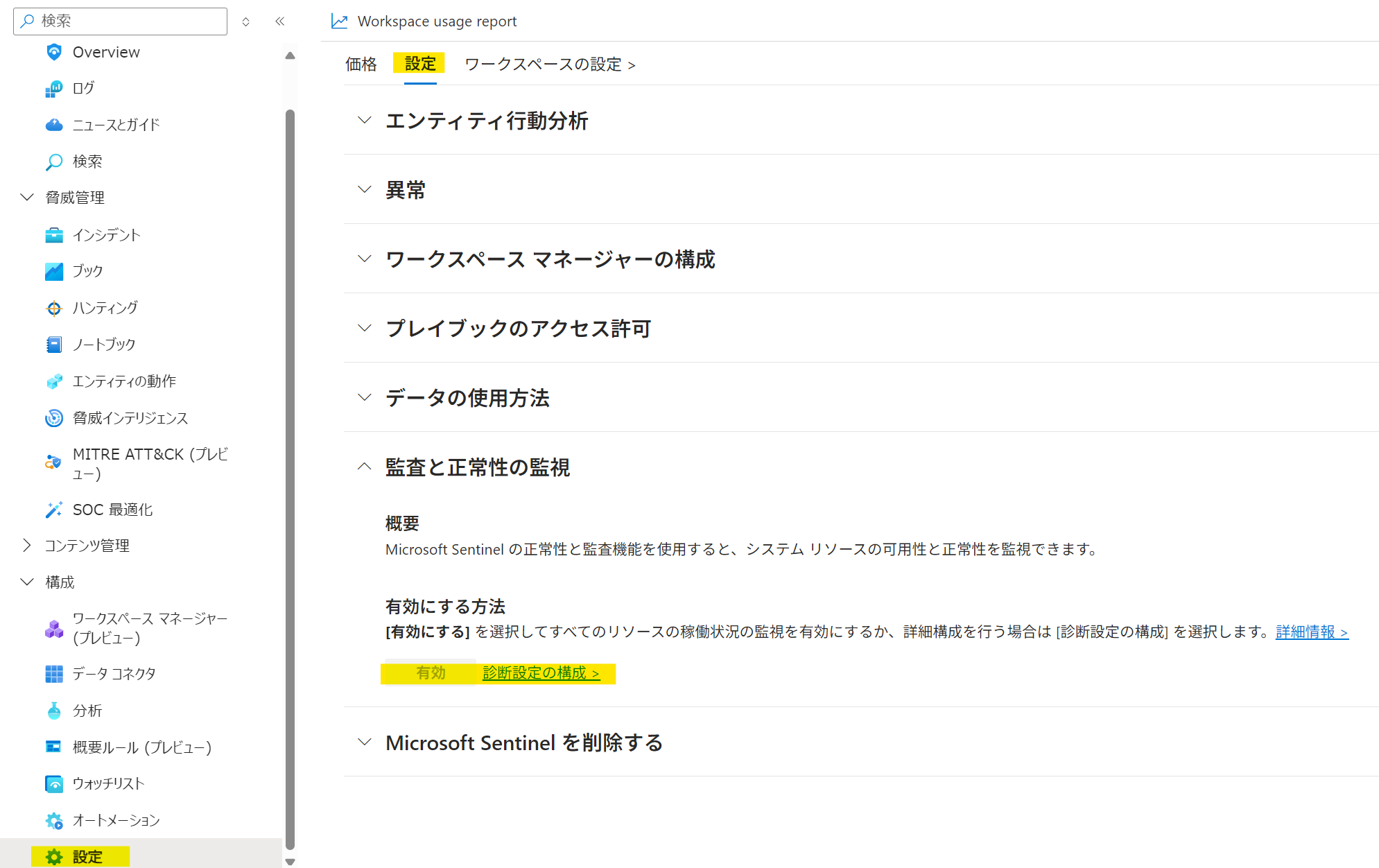Click the 脅威インテリジェンス icon
Image resolution: width=1379 pixels, height=868 pixels.
(54, 418)
